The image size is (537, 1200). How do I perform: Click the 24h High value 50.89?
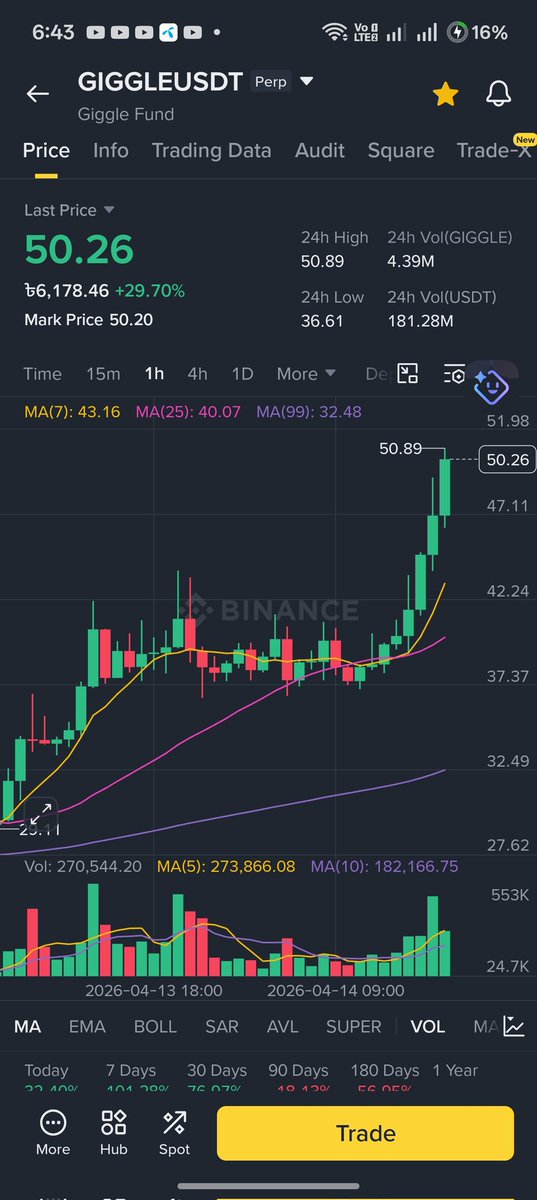(x=322, y=261)
